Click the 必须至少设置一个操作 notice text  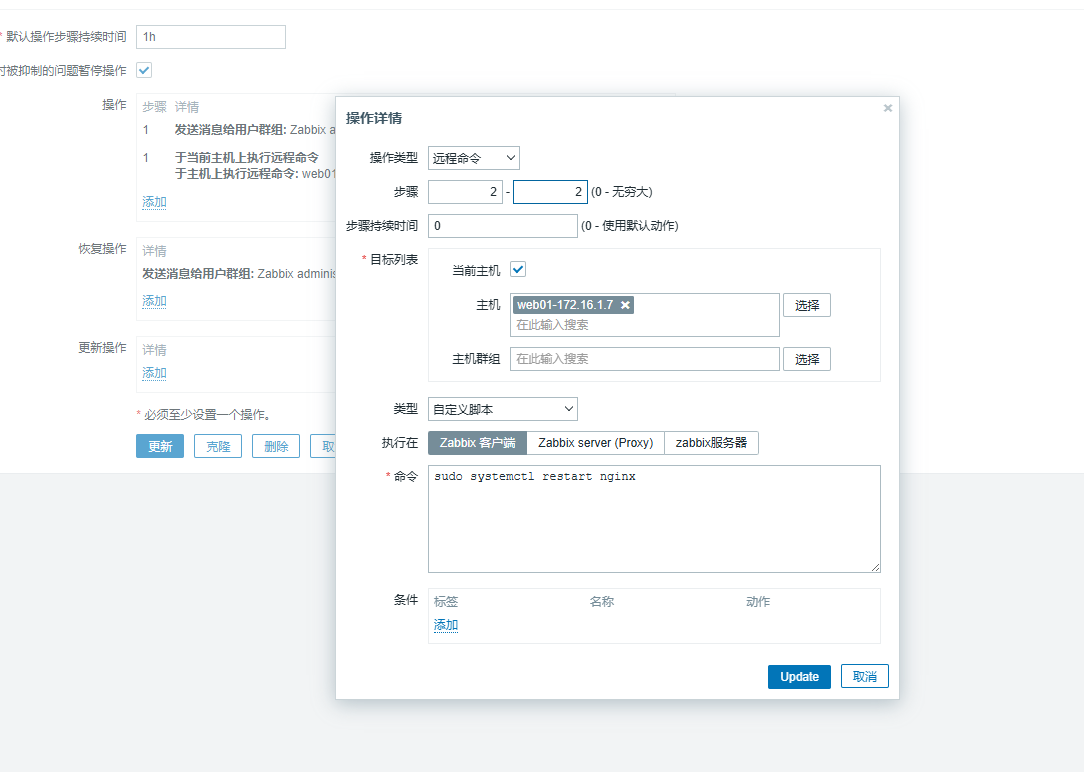click(x=207, y=415)
